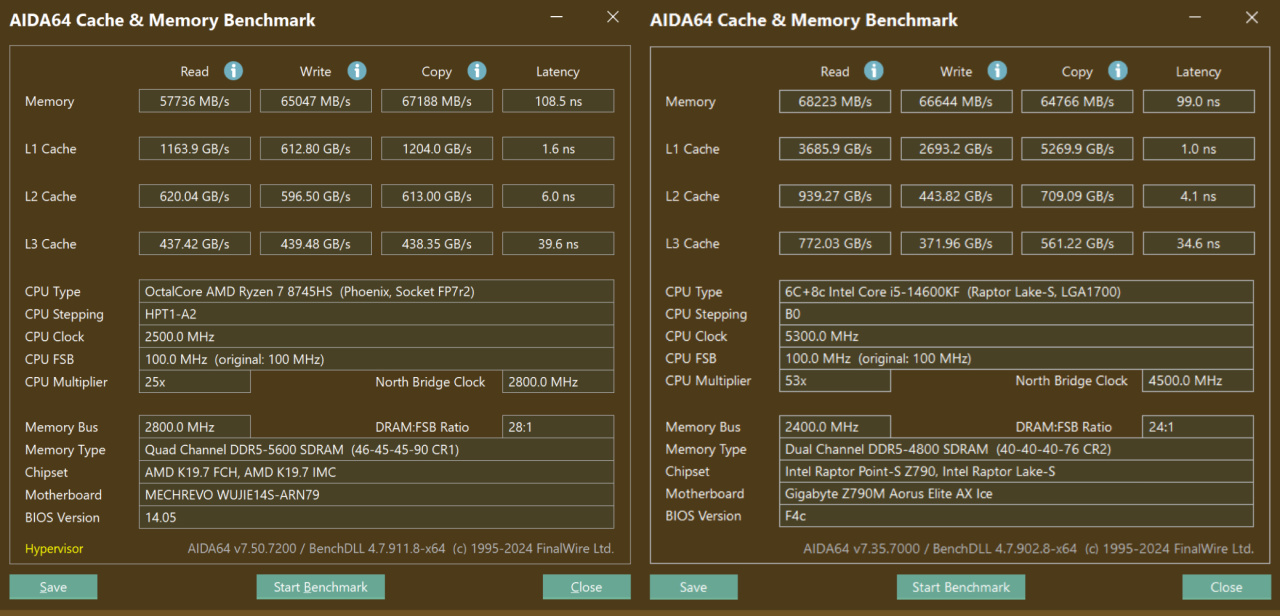
Task: Close the Intel benchmark via Close button
Action: point(1226,587)
